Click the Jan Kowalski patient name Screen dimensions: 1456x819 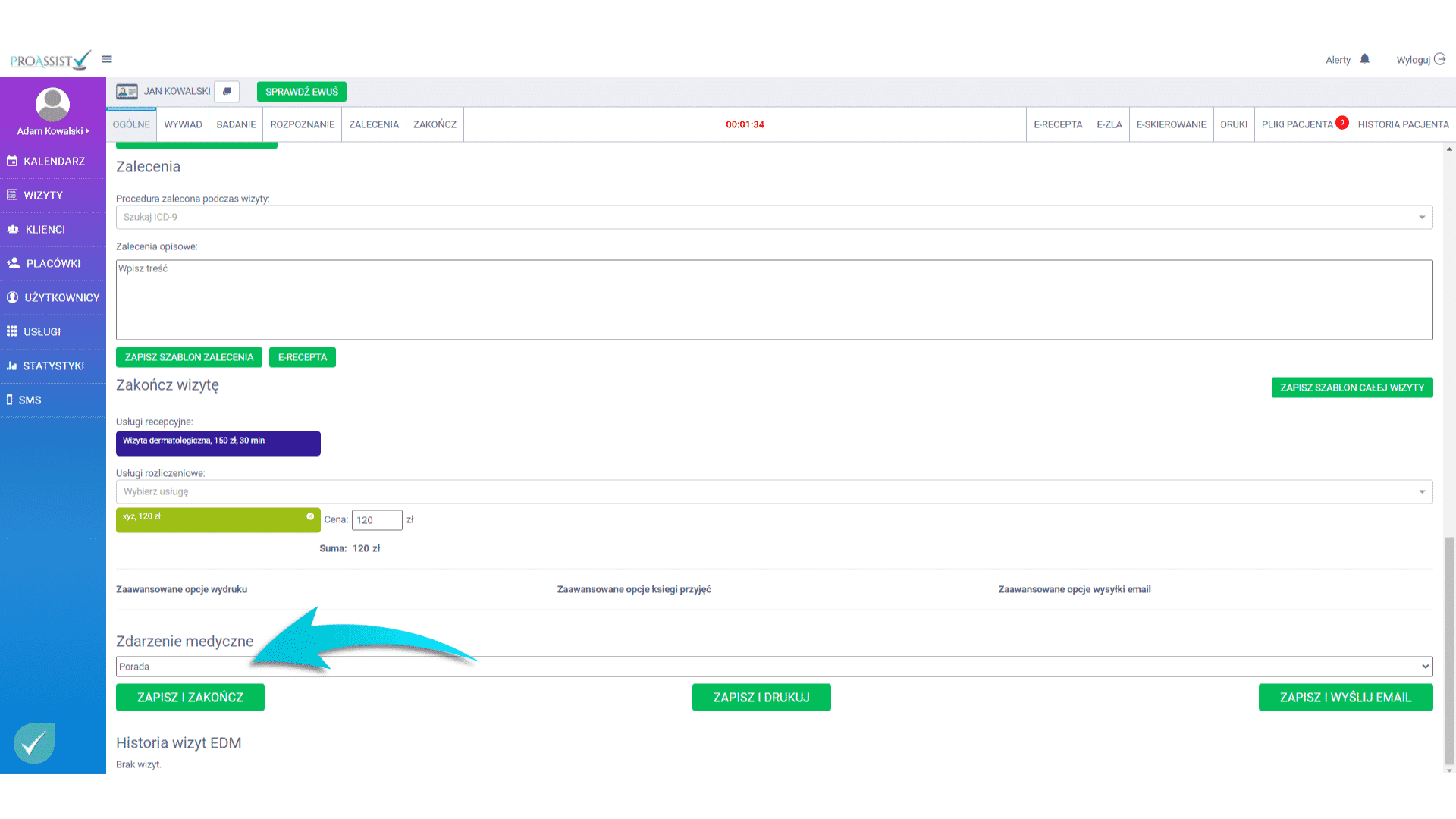[177, 91]
